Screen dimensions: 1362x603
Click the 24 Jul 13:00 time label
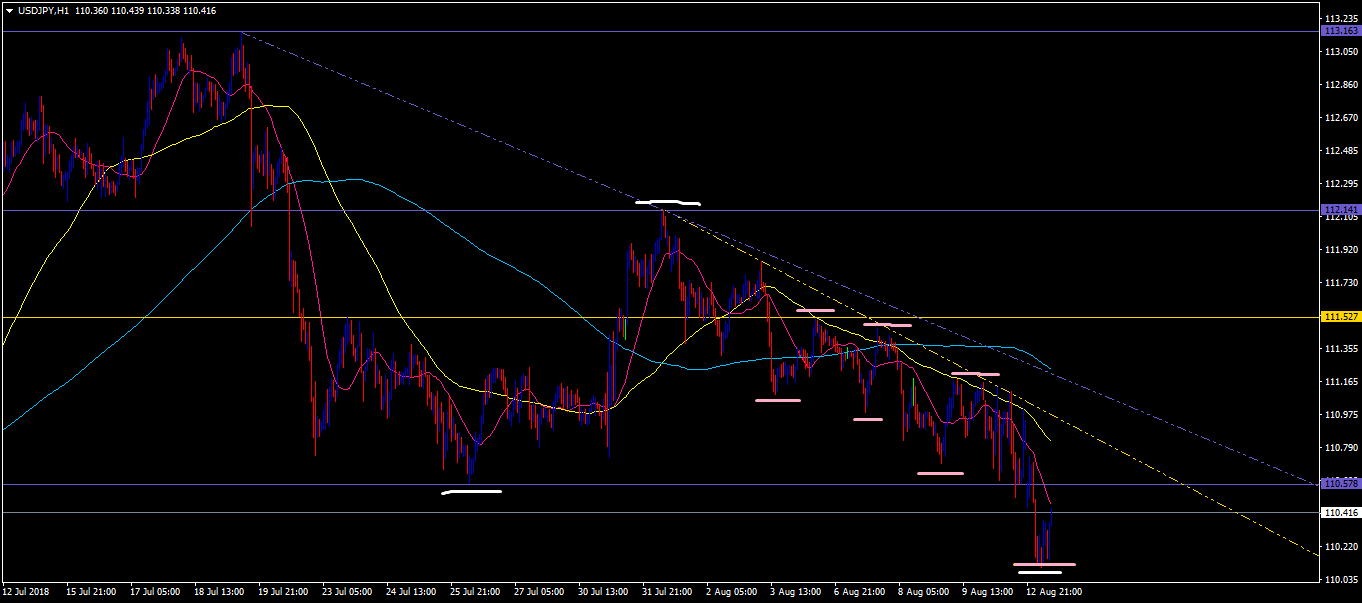(410, 592)
